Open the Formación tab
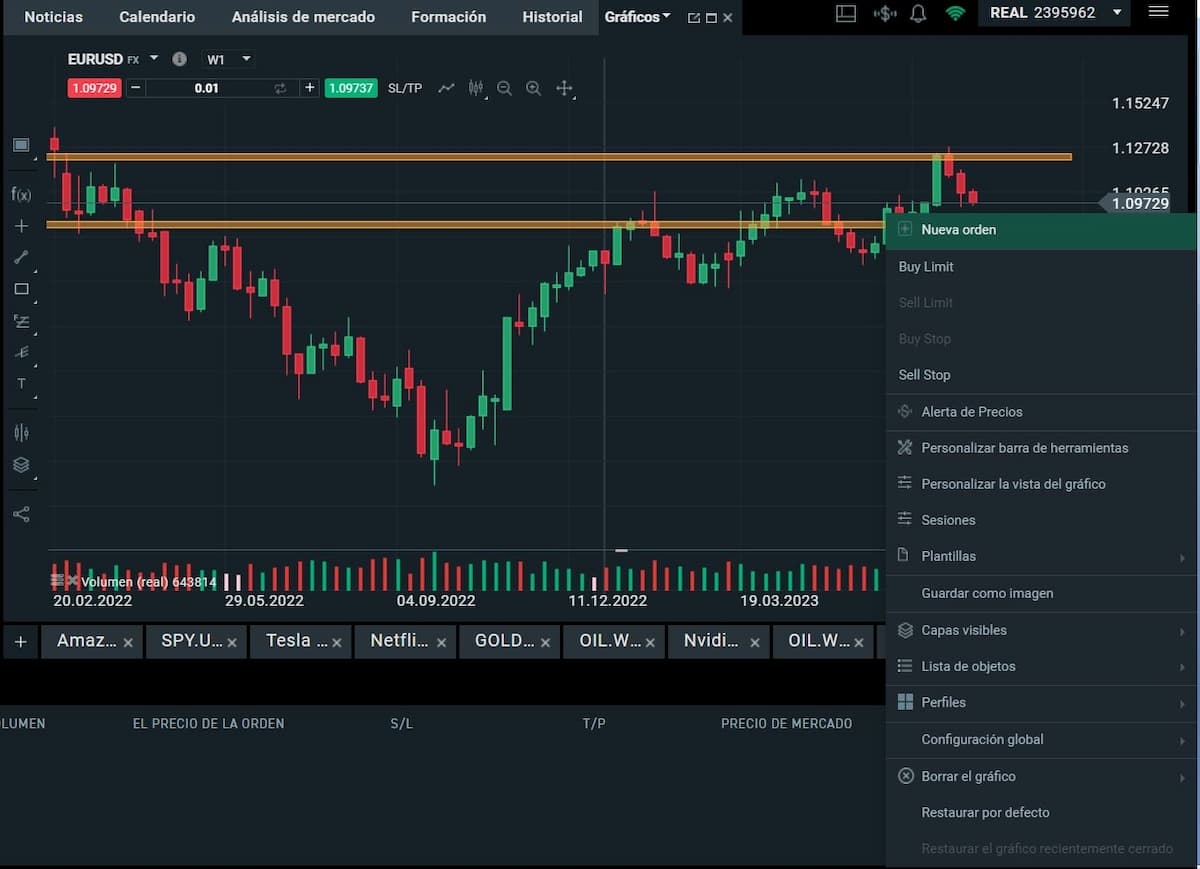 pyautogui.click(x=449, y=17)
